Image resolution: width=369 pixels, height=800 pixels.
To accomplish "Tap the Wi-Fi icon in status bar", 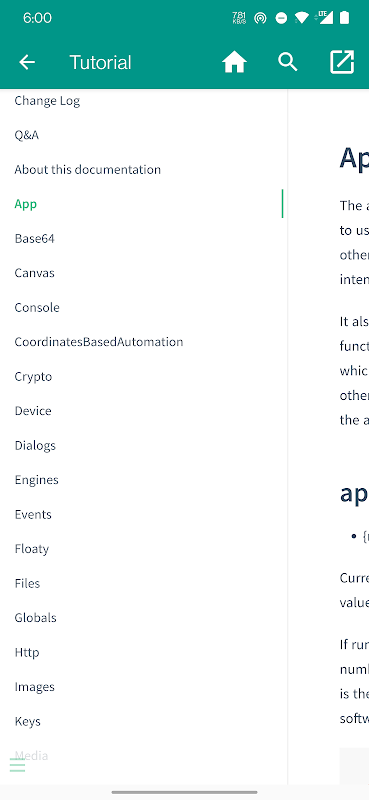I will [x=302, y=18].
